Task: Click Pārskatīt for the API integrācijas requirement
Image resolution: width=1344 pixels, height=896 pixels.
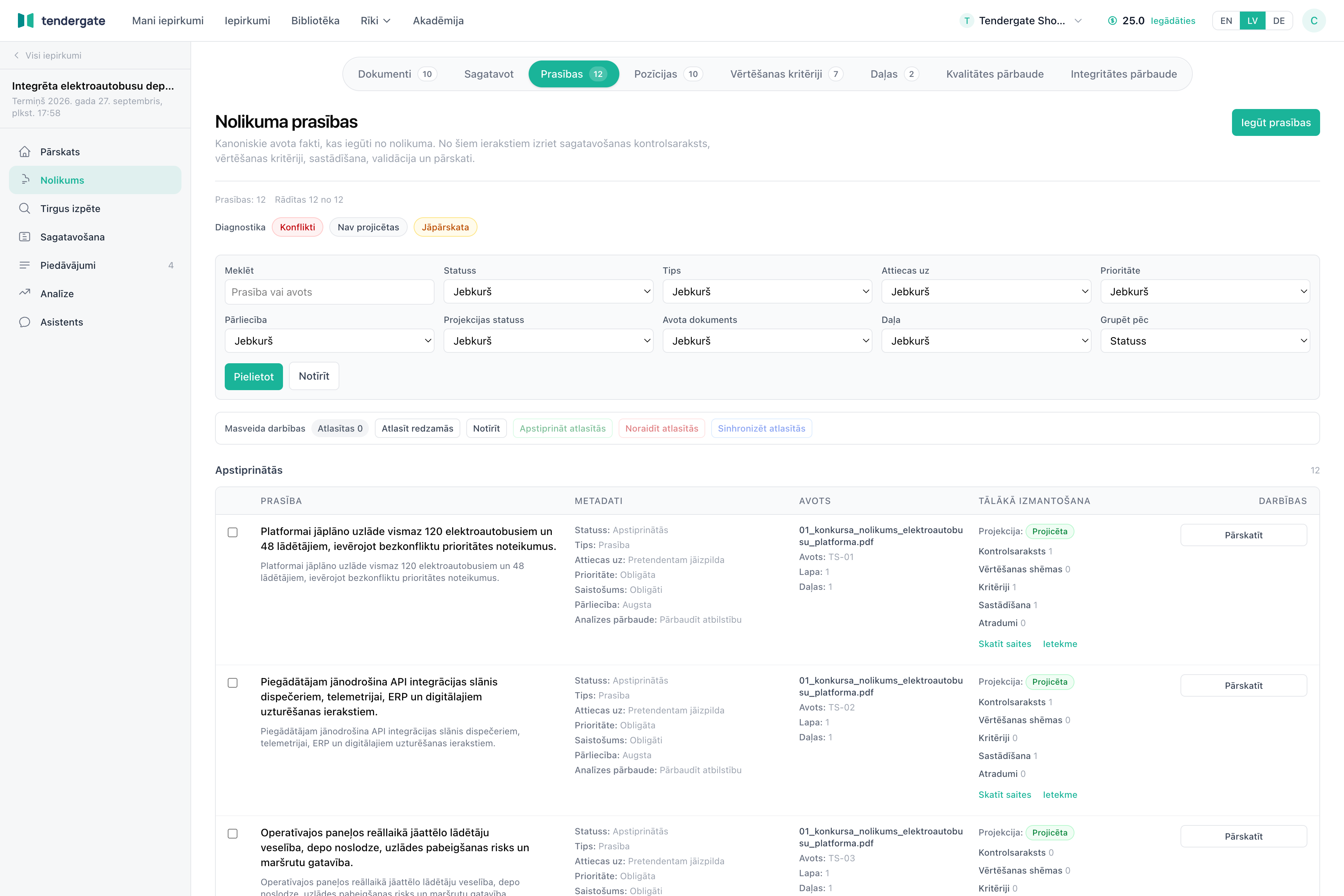Action: coord(1244,686)
